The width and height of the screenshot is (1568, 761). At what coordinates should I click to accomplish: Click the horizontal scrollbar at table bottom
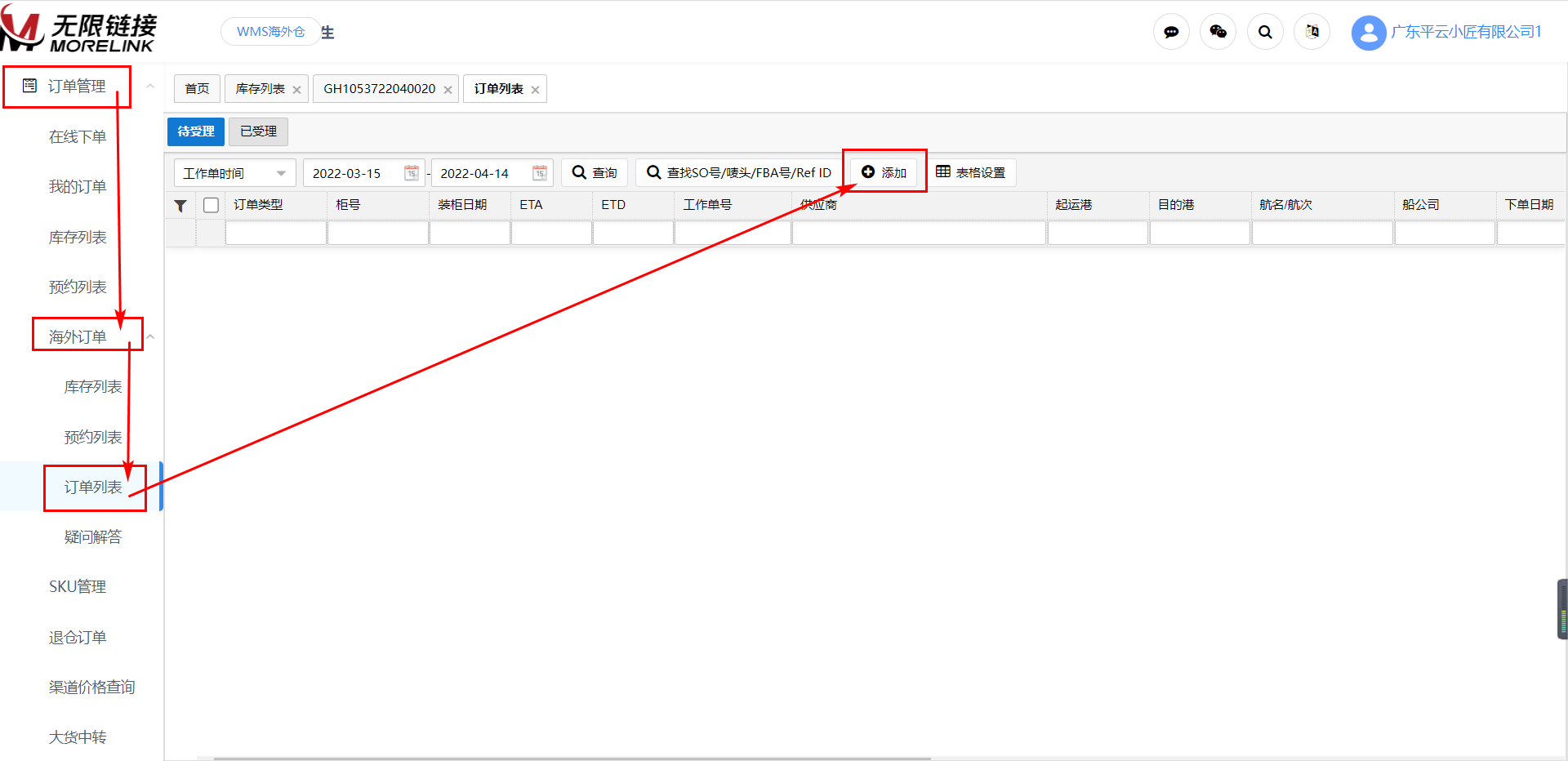[572, 759]
